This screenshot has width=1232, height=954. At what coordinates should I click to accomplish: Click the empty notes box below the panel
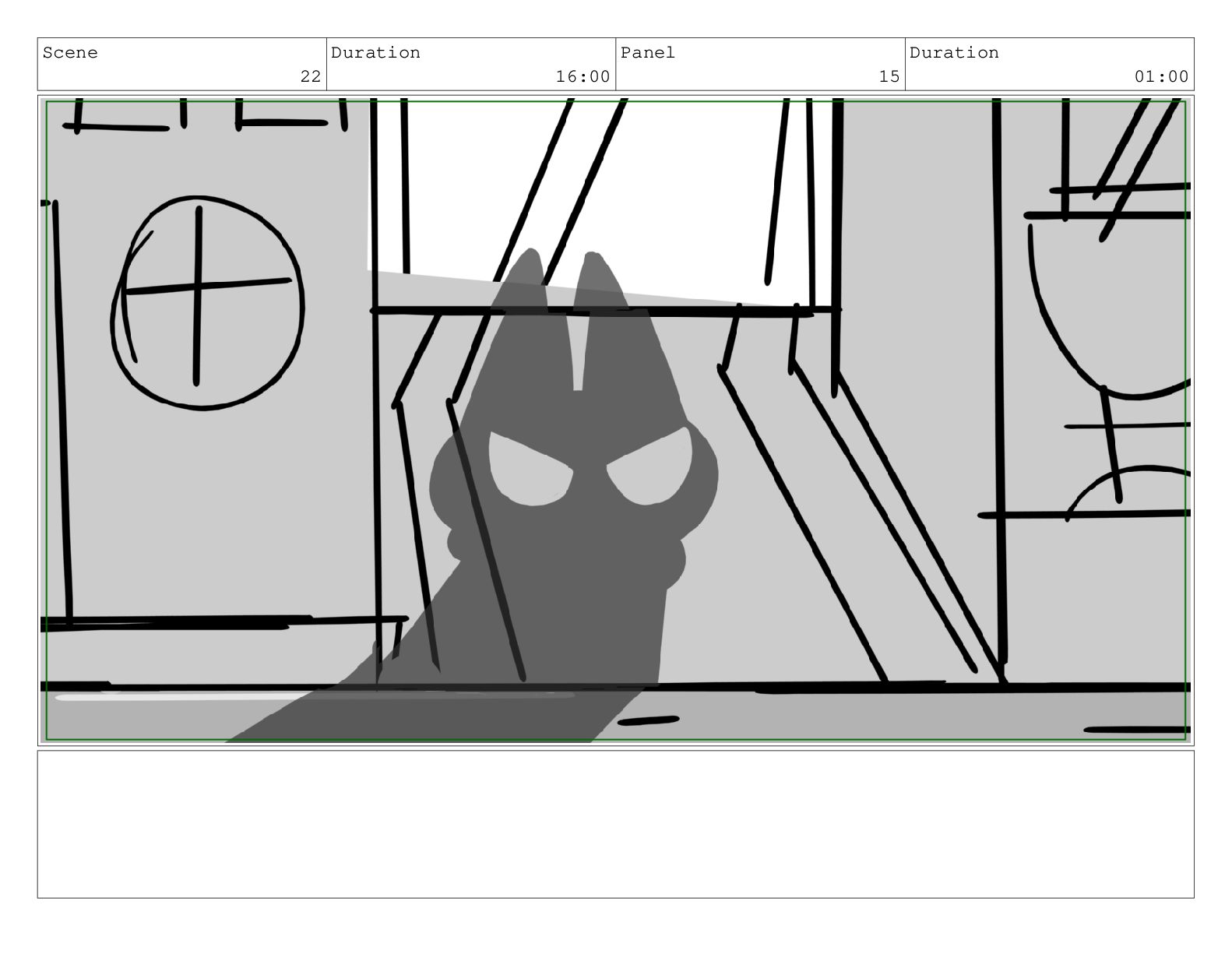click(615, 824)
